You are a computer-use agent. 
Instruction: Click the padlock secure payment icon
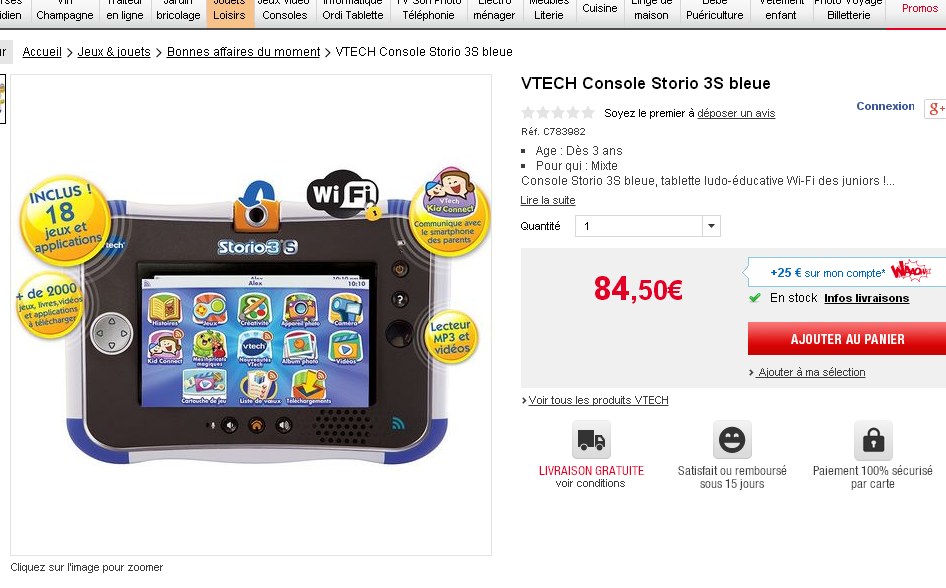[x=873, y=440]
